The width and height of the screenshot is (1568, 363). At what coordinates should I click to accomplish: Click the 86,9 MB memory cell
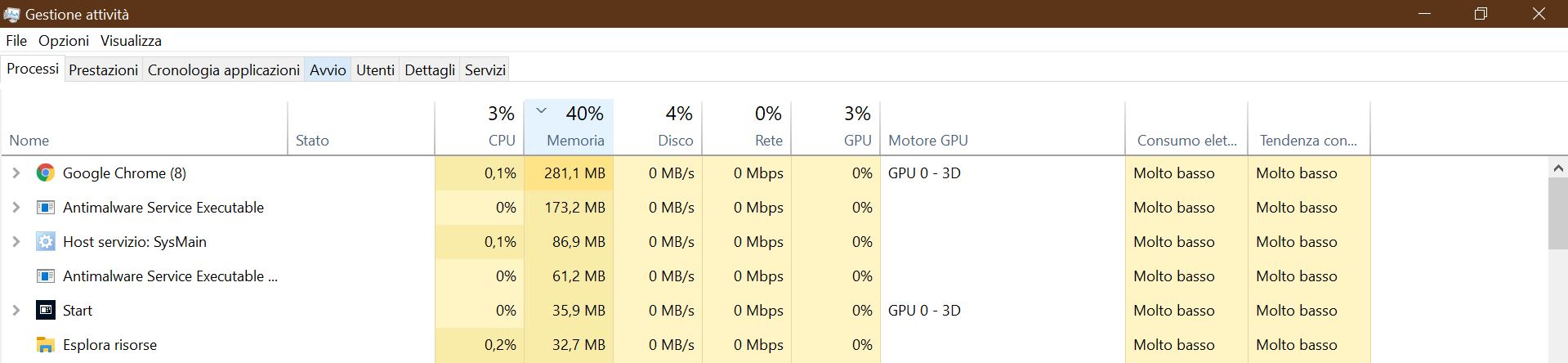click(x=569, y=241)
